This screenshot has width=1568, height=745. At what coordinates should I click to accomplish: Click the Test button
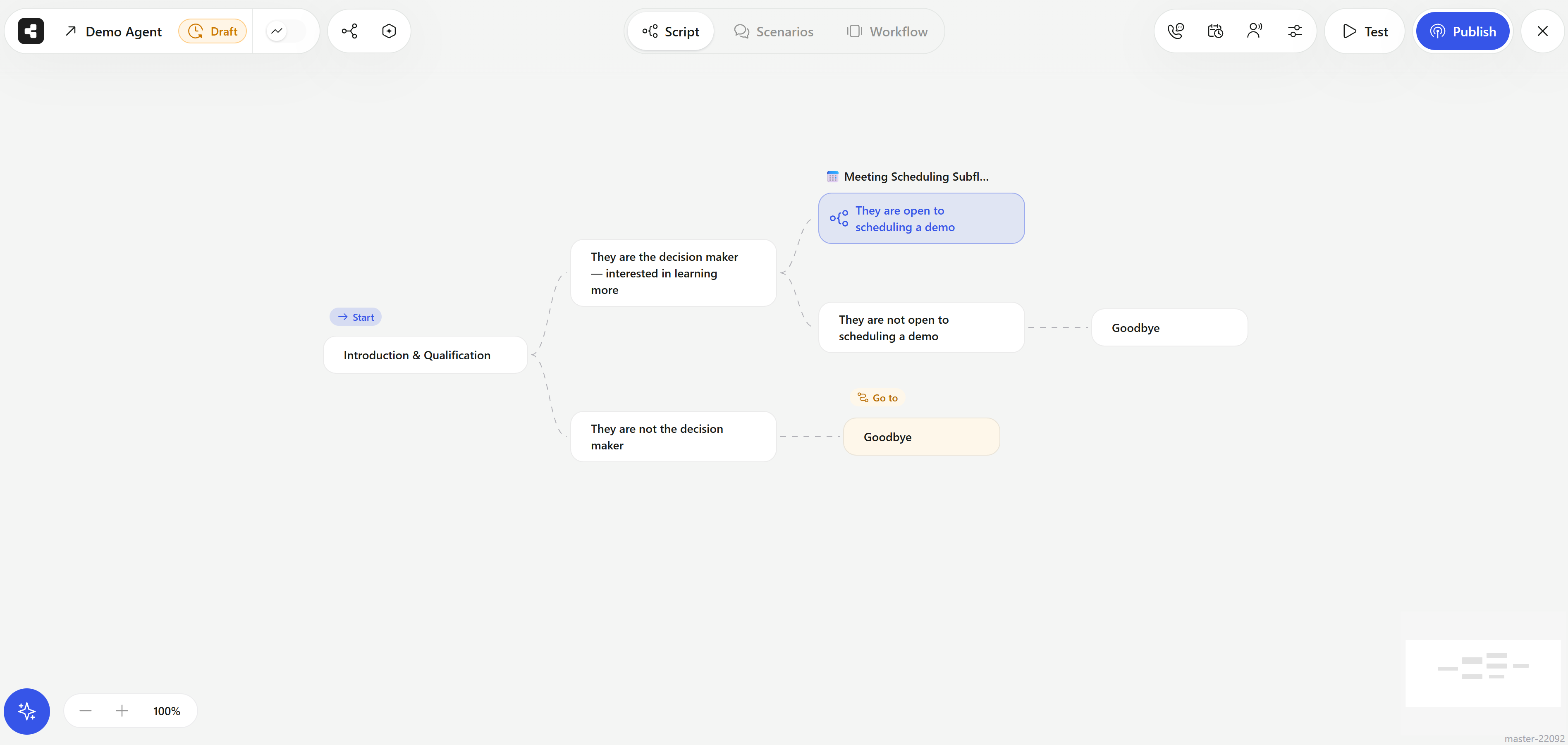pyautogui.click(x=1365, y=31)
